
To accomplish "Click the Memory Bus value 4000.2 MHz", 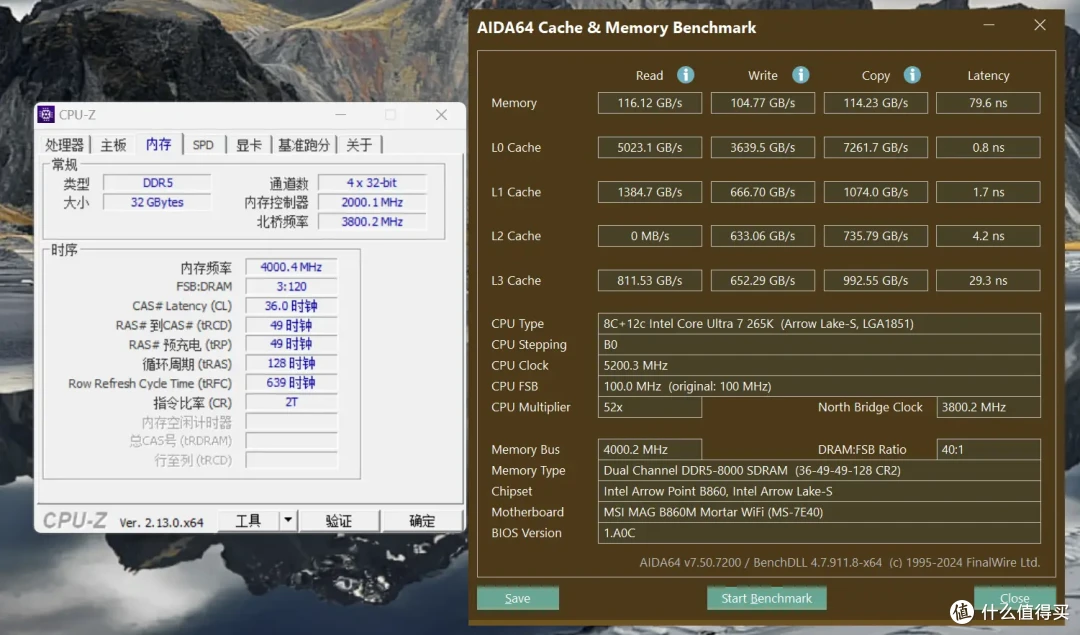I will click(650, 449).
